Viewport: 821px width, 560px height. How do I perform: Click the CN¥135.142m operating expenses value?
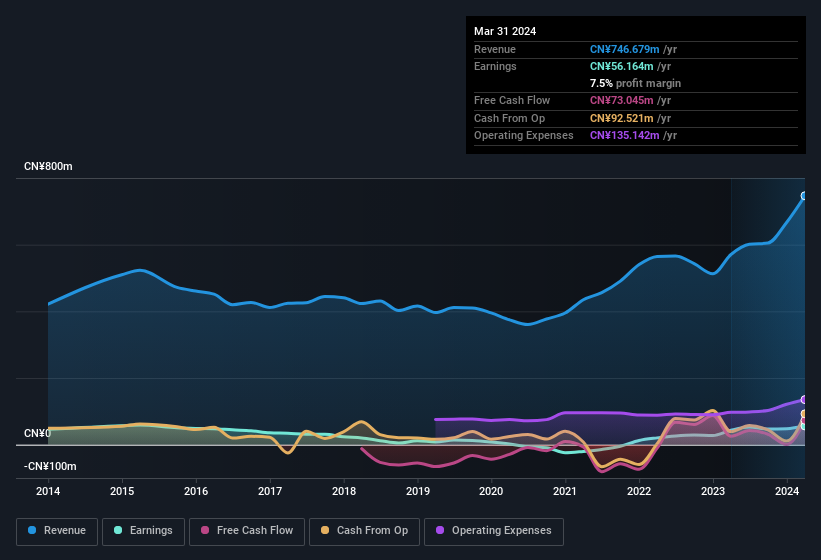[x=624, y=136]
